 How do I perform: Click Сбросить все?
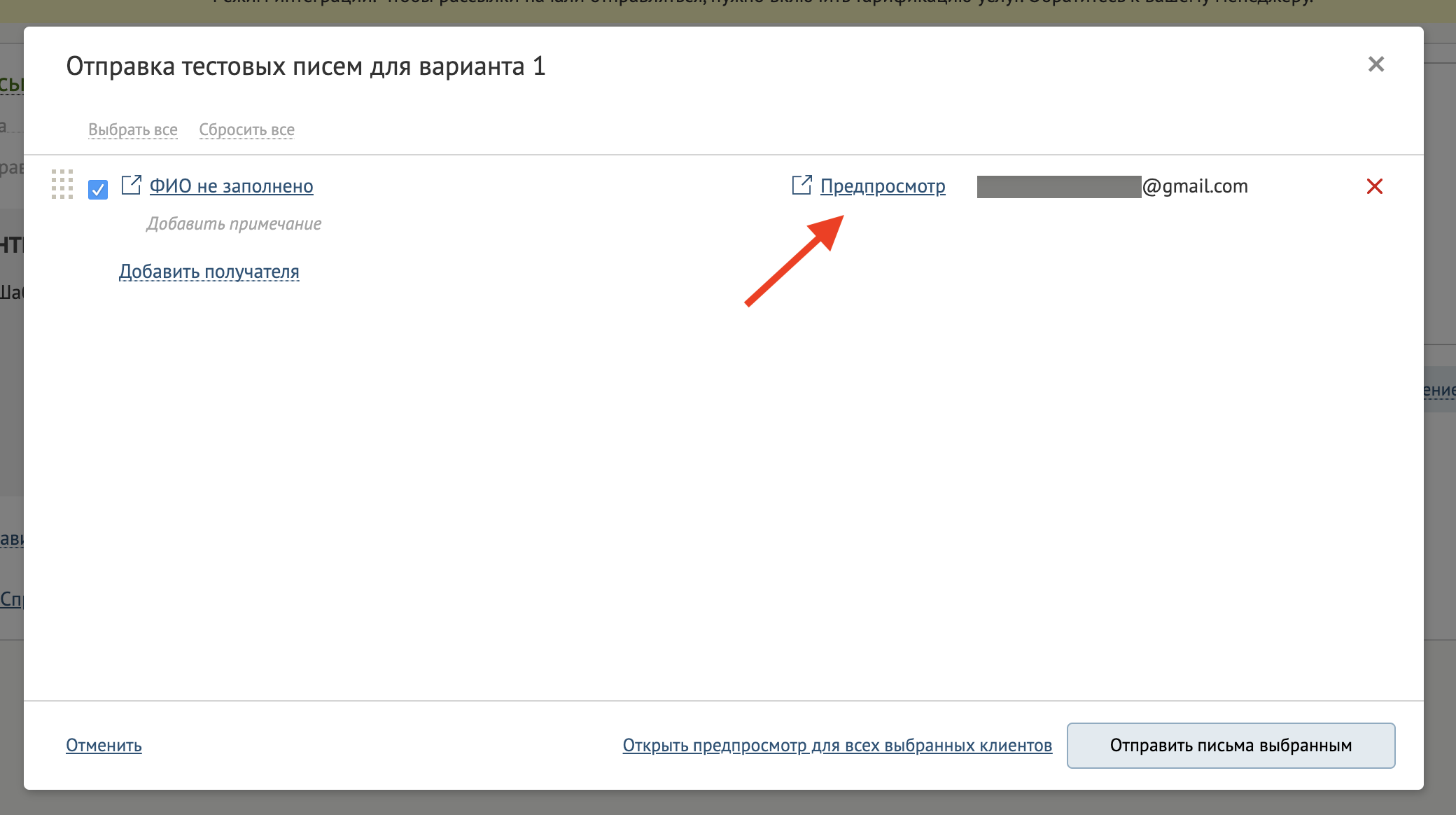click(x=246, y=130)
